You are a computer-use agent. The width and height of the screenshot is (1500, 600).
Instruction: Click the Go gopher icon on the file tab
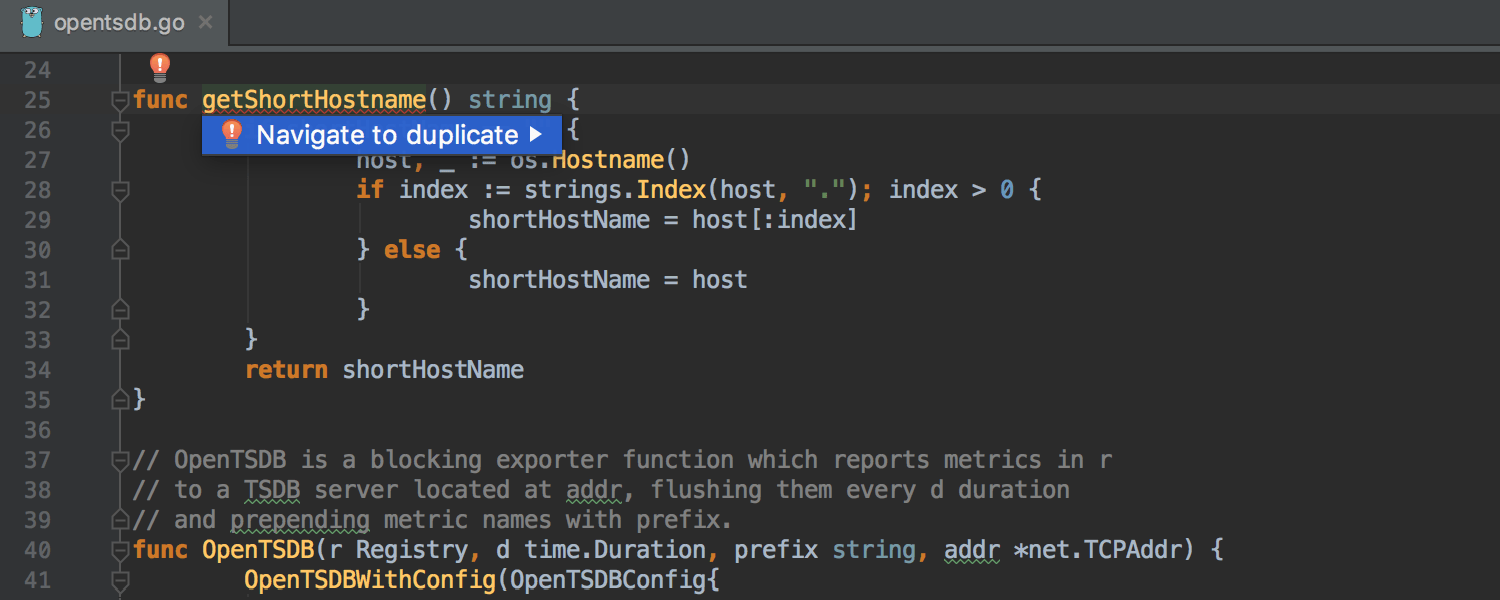click(32, 22)
